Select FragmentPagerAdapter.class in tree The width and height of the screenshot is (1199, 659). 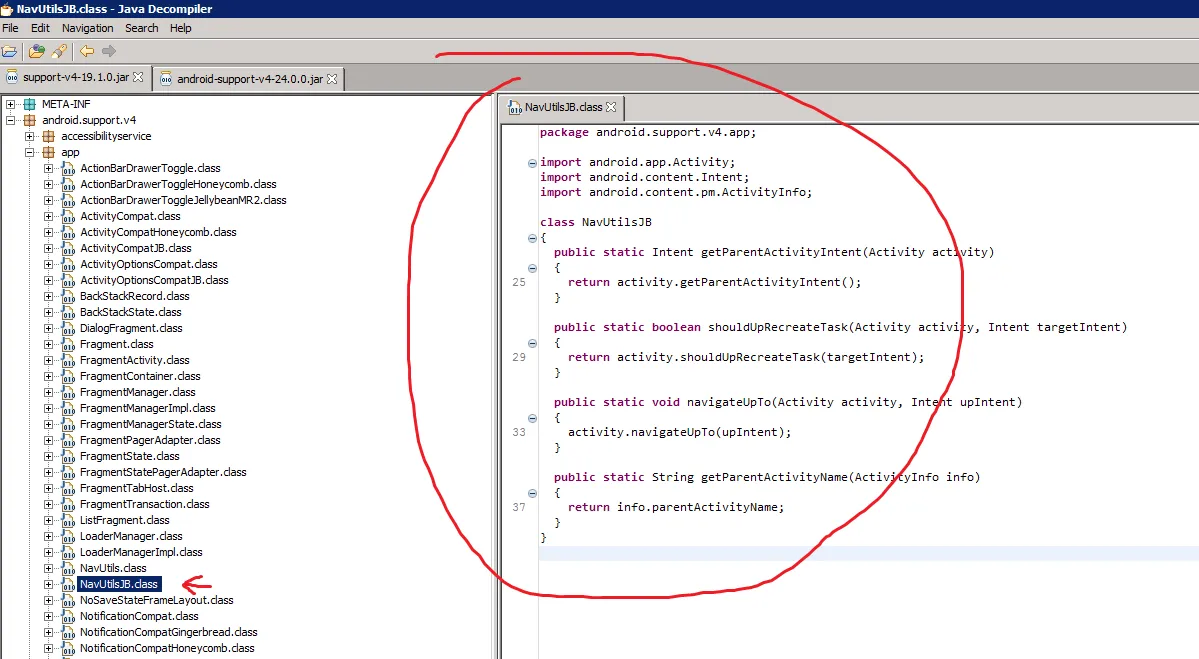pyautogui.click(x=150, y=440)
